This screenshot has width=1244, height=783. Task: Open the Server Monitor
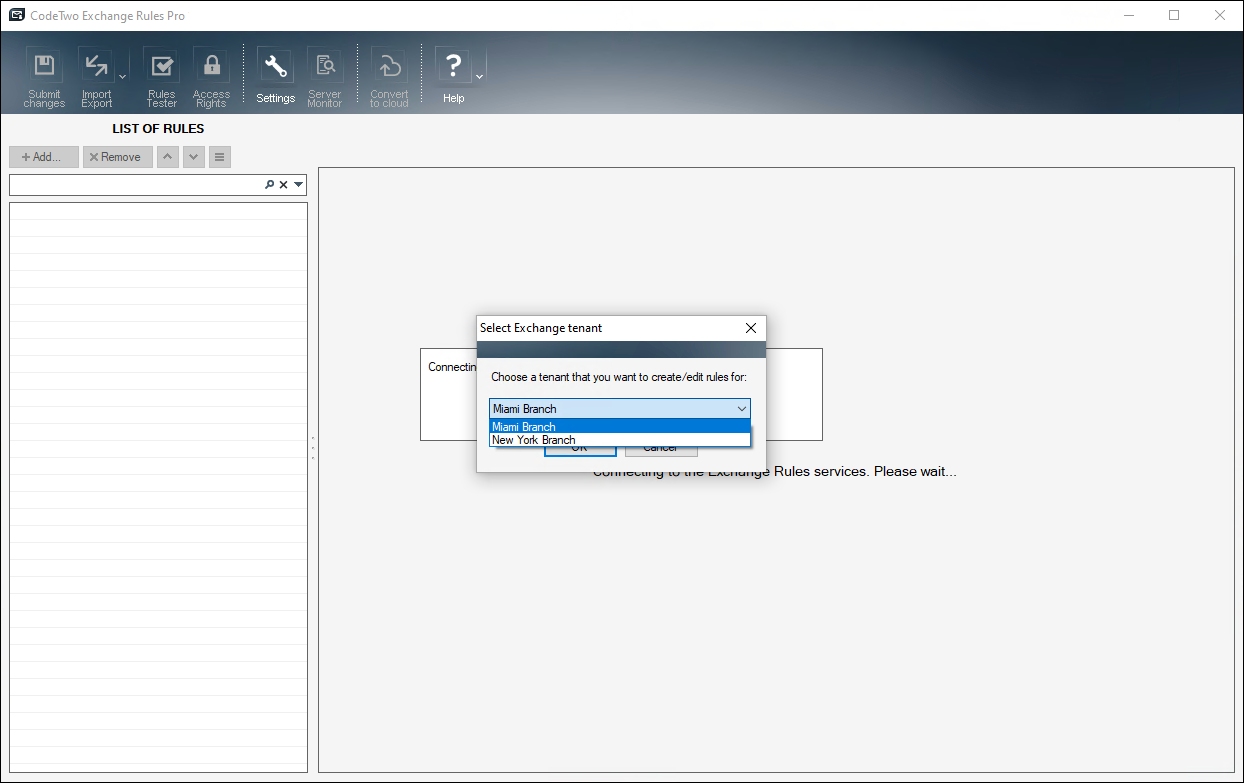tap(325, 77)
